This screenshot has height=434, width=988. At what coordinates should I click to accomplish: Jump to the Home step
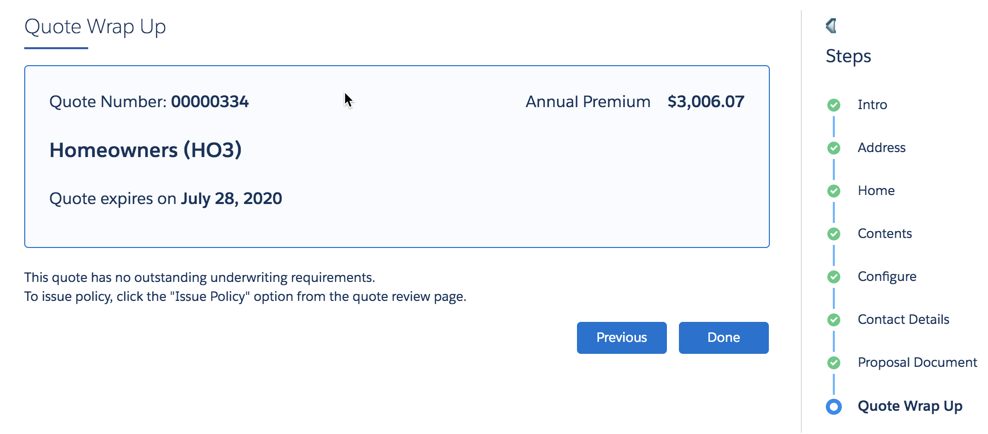coord(876,190)
